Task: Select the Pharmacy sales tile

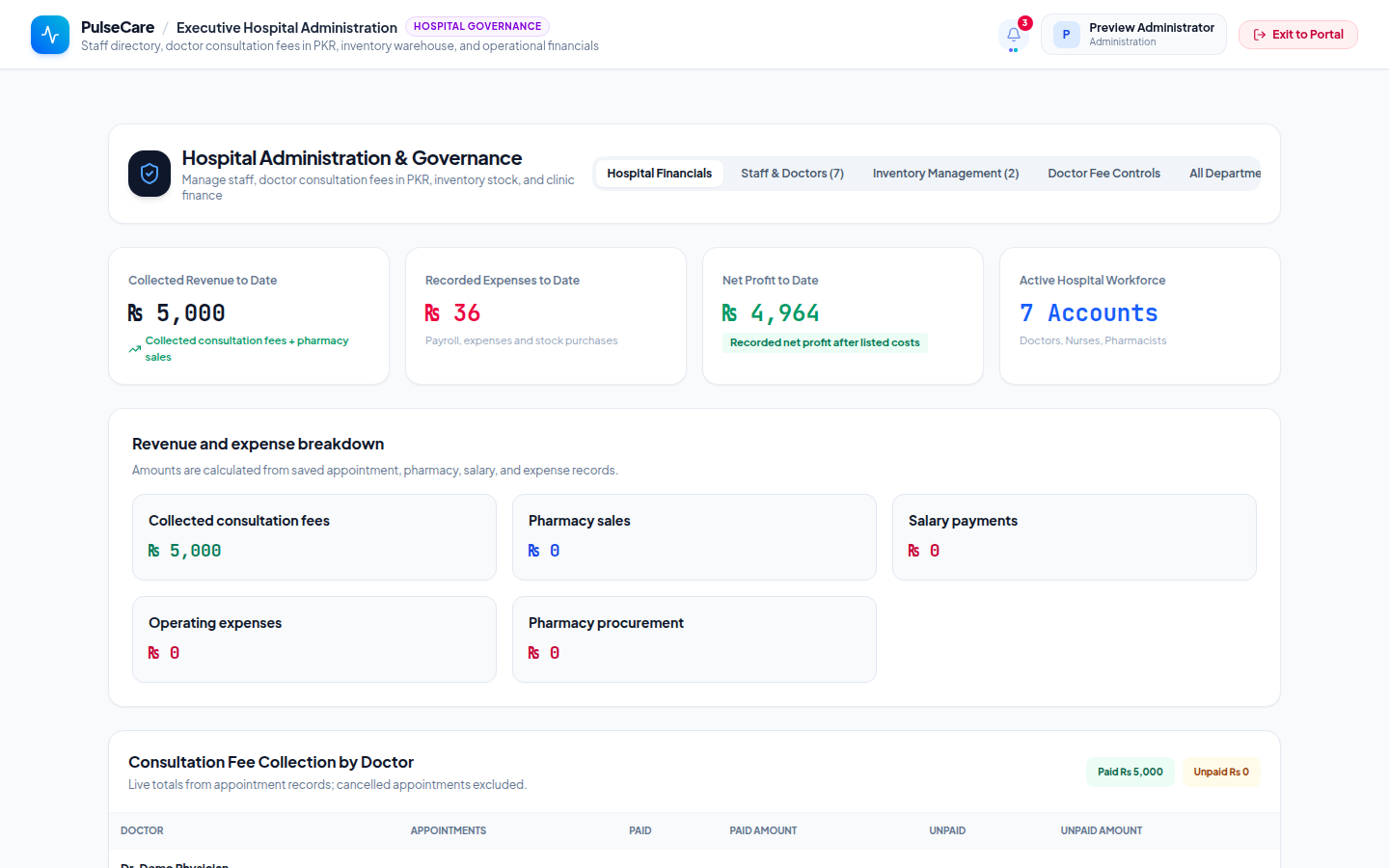Action: (x=694, y=537)
